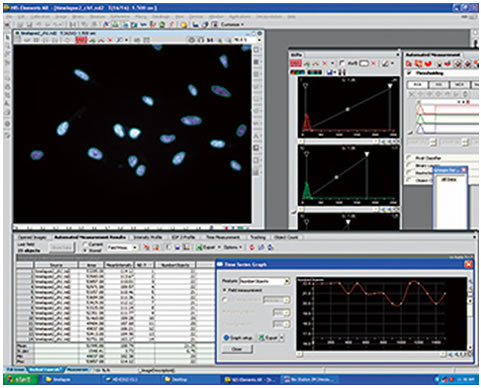Select the Stored radio button
The width and height of the screenshot is (481, 388).
pyautogui.click(x=85, y=250)
